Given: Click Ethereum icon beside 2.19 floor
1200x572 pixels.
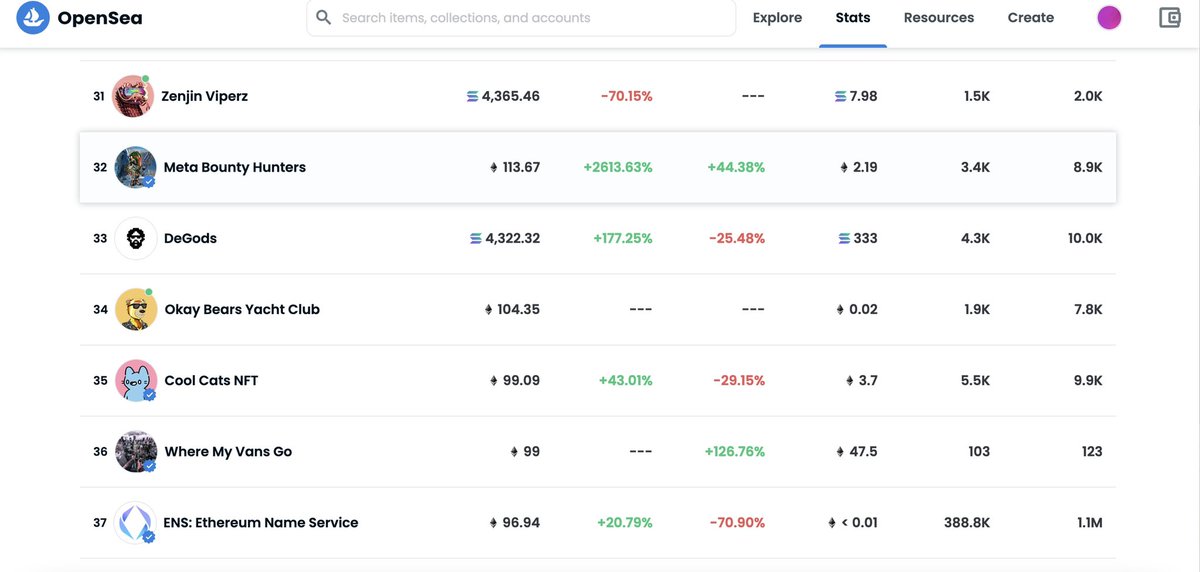Looking at the screenshot, I should click(x=844, y=168).
